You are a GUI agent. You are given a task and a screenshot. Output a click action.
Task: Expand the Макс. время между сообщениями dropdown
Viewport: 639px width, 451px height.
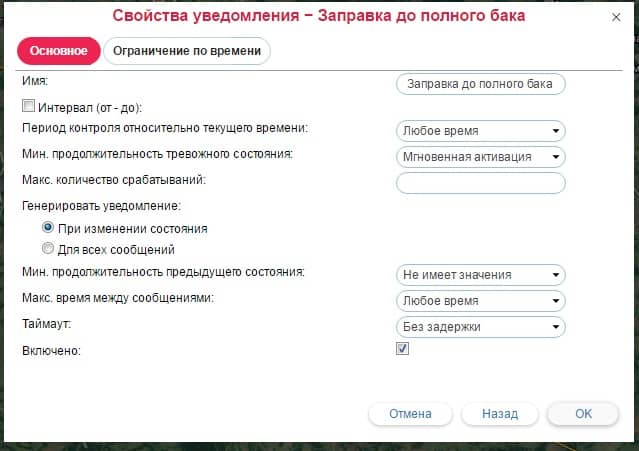(x=481, y=301)
